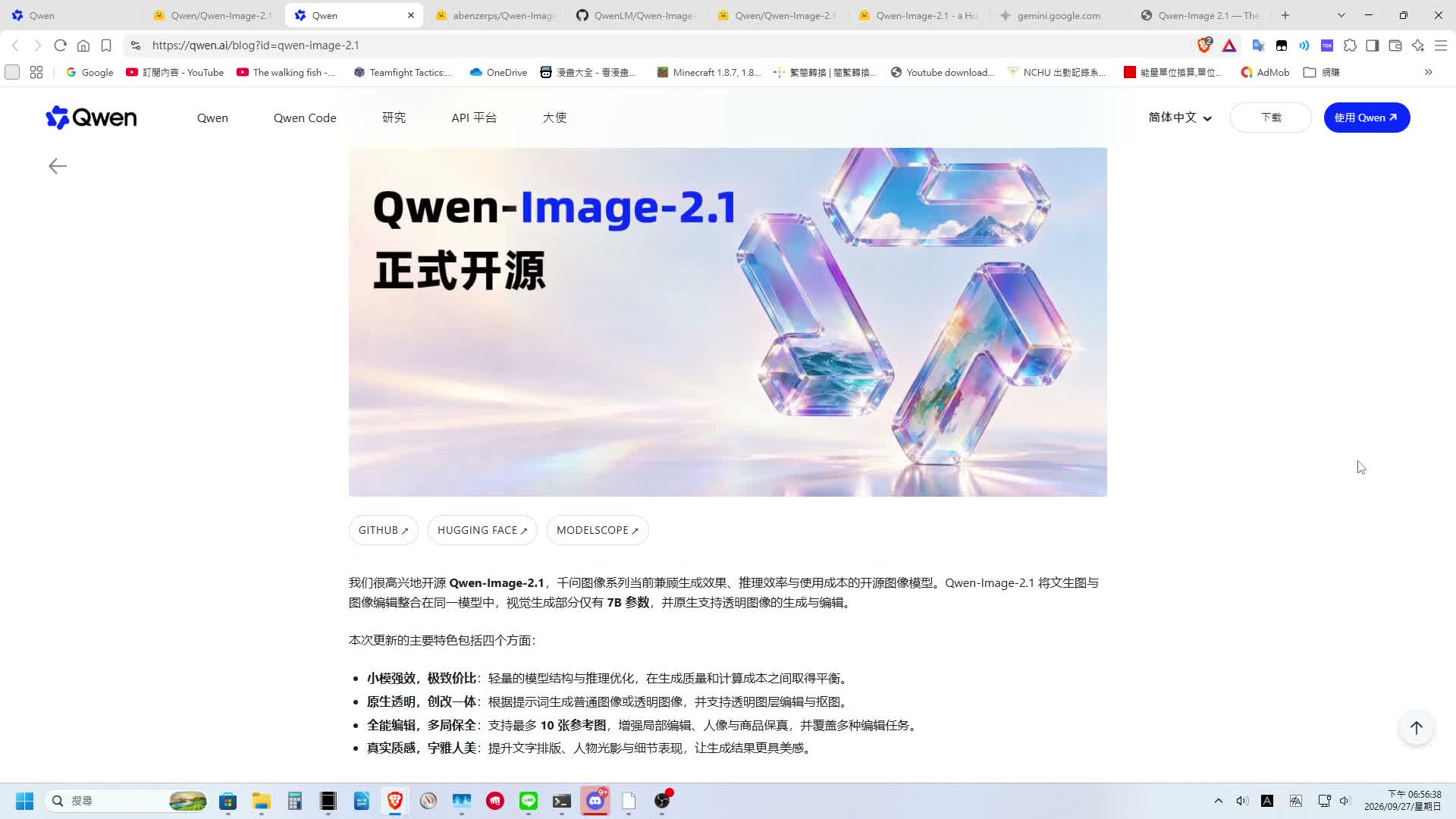Open the MODELSCOPE link button
The image size is (1456, 819).
tap(598, 530)
